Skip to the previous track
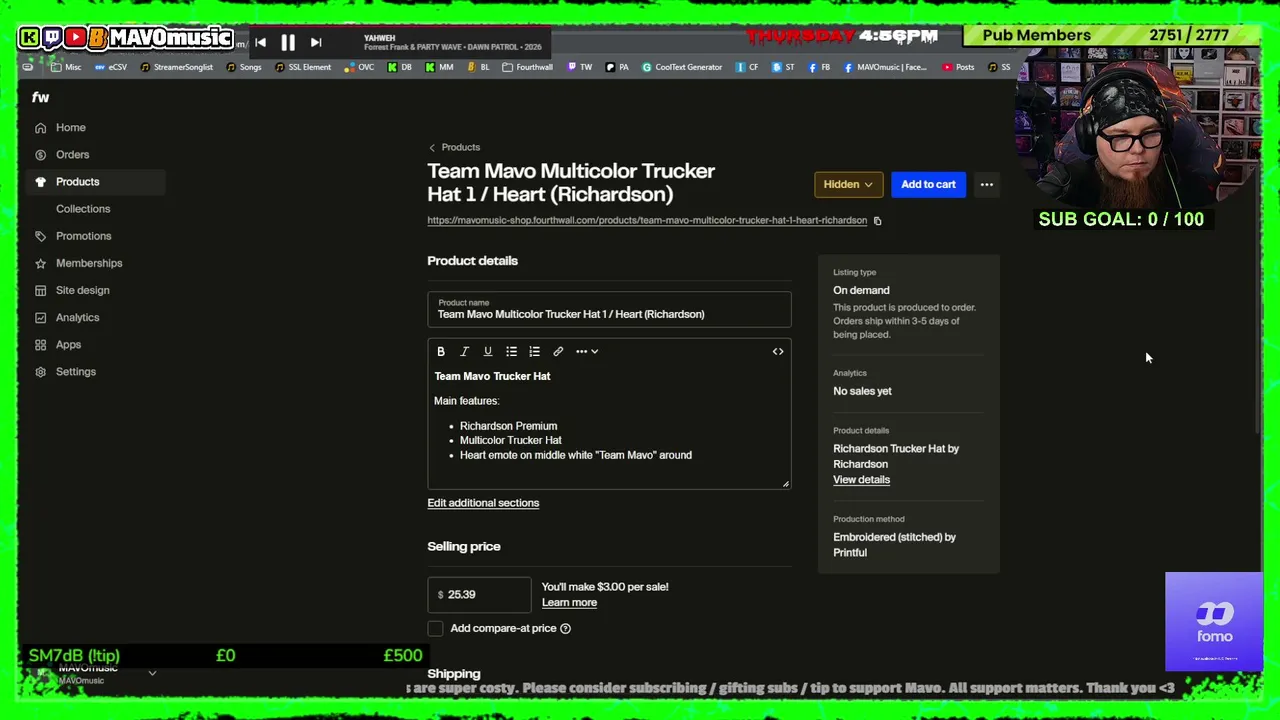The width and height of the screenshot is (1280, 720). pos(260,42)
